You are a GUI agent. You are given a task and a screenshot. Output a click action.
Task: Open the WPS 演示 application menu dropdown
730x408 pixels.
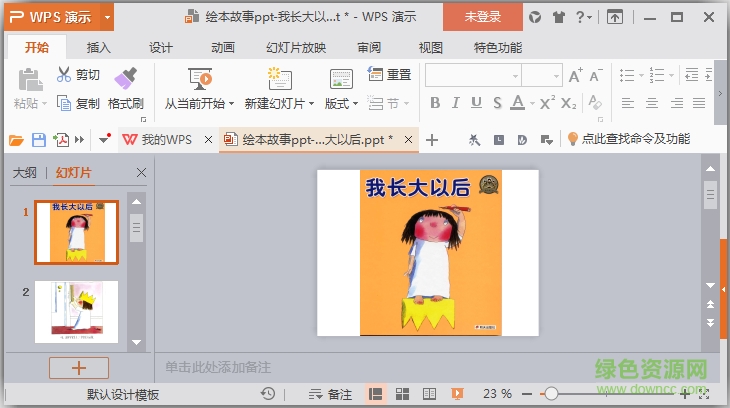click(107, 16)
